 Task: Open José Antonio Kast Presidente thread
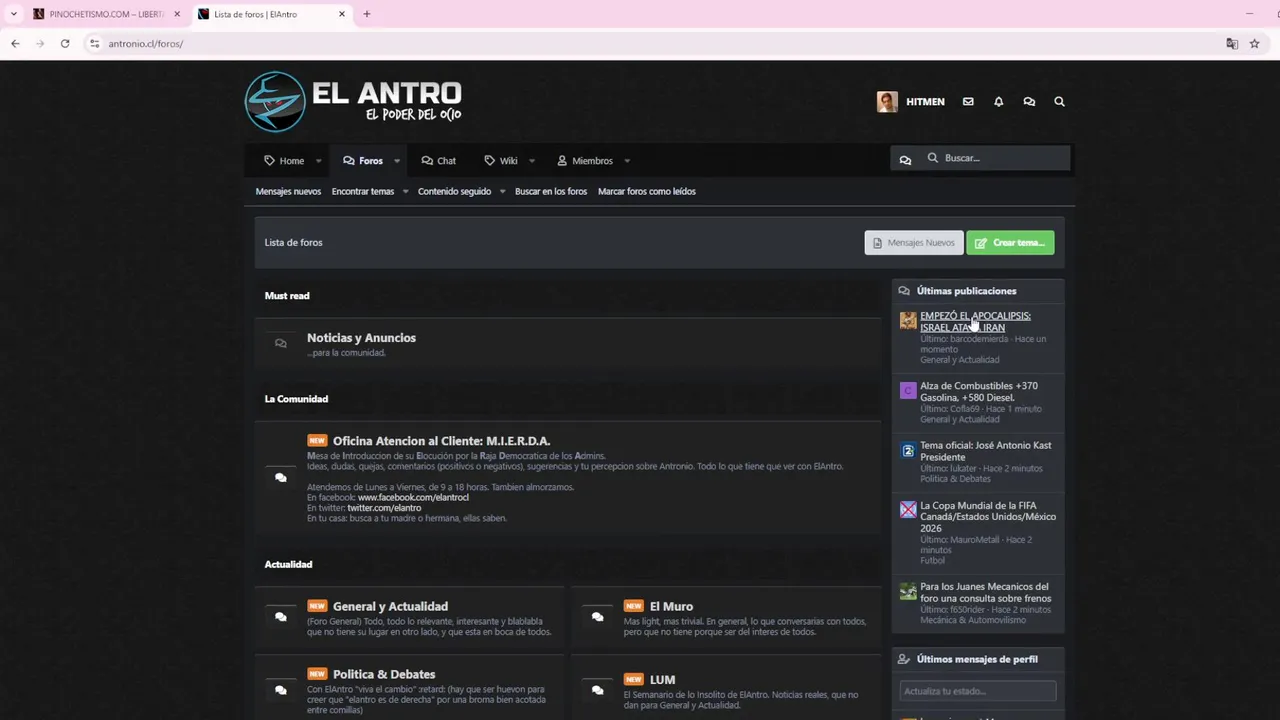click(x=986, y=451)
